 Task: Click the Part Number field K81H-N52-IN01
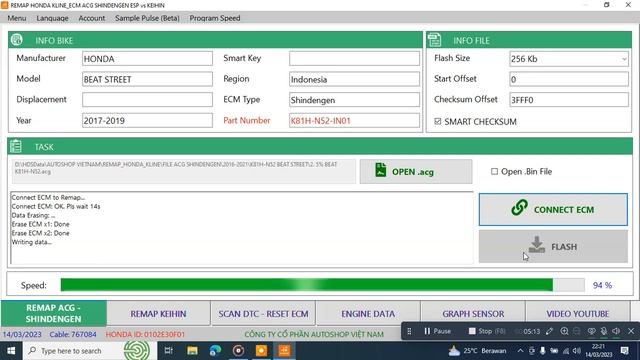[354, 120]
